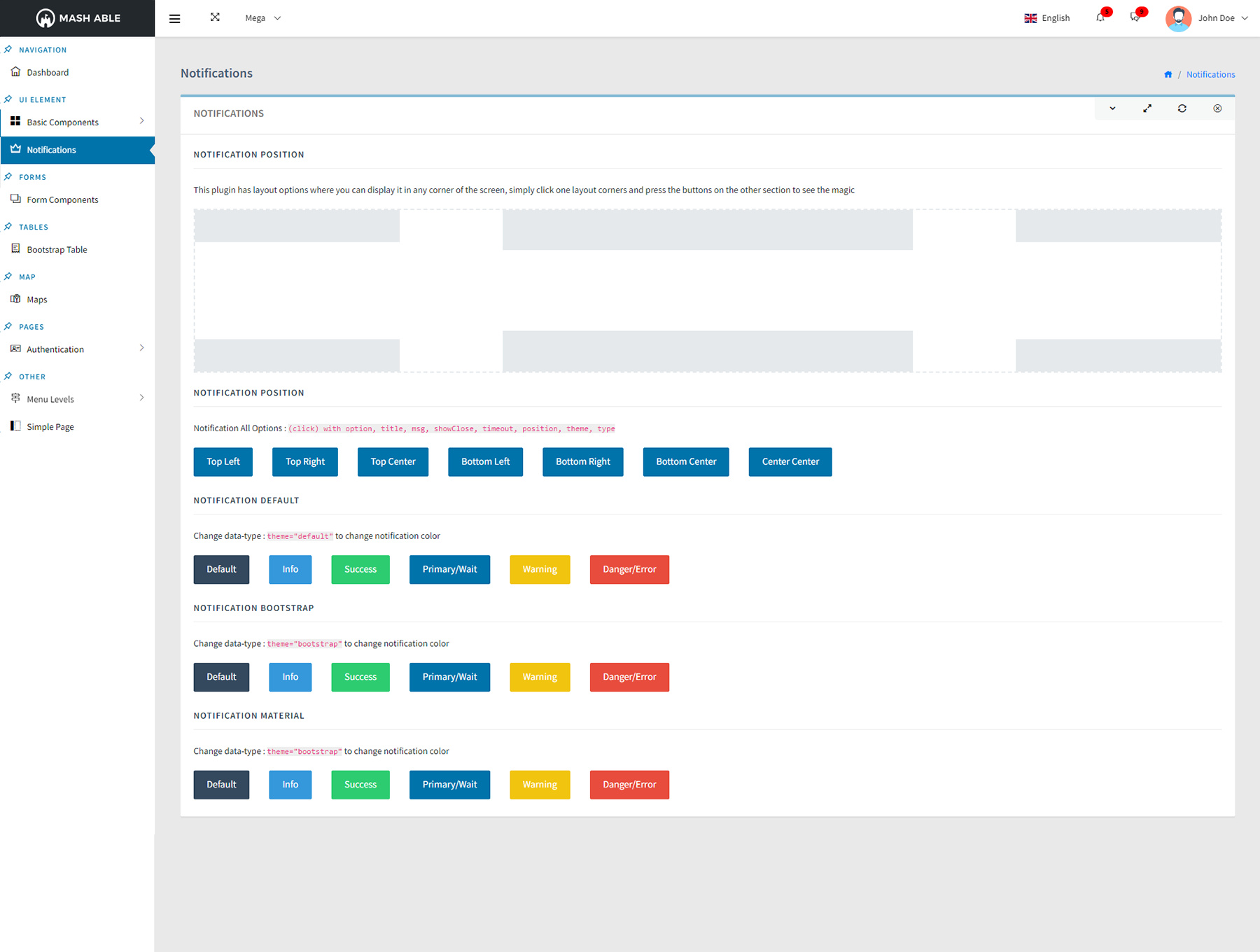Viewport: 1260px width, 952px height.
Task: Switch the language via English selector
Action: click(x=1046, y=18)
